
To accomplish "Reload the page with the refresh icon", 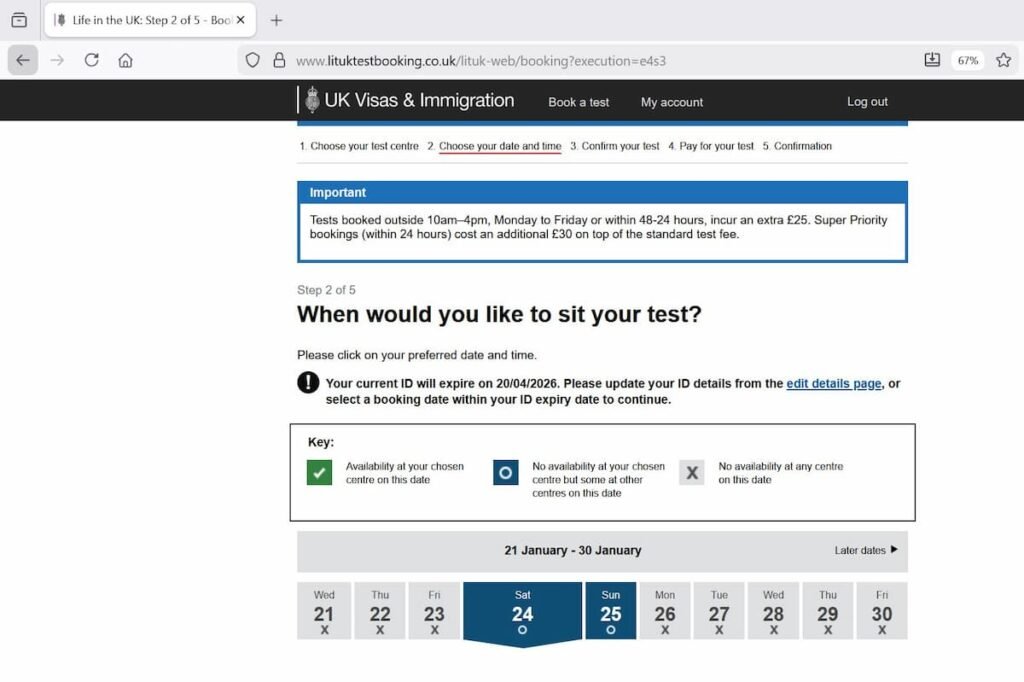I will click(x=91, y=60).
